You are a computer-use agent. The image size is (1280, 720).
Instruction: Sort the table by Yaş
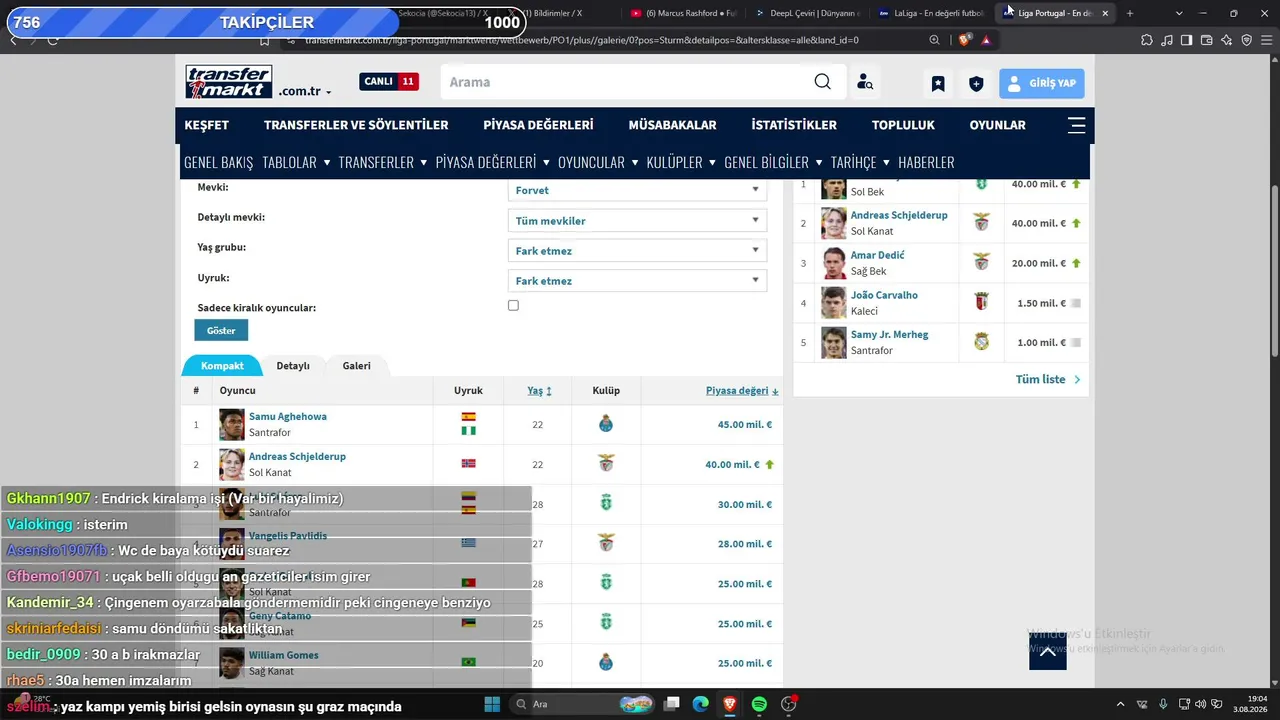click(x=539, y=391)
